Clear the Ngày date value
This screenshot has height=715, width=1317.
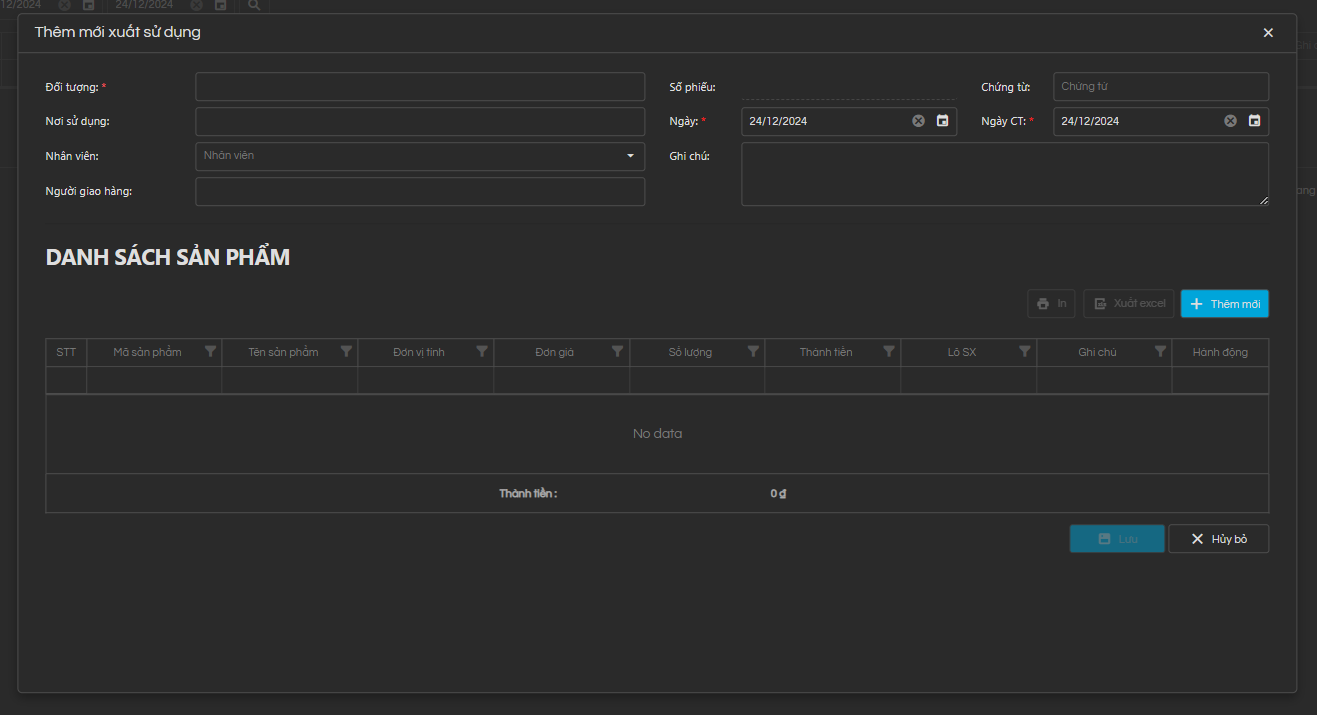[x=918, y=121]
